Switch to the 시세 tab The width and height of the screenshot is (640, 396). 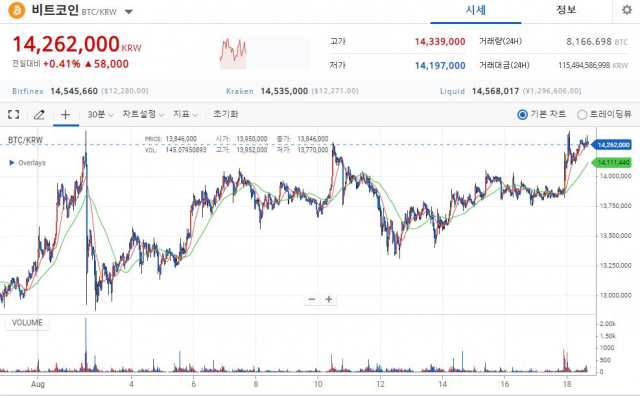[x=476, y=10]
